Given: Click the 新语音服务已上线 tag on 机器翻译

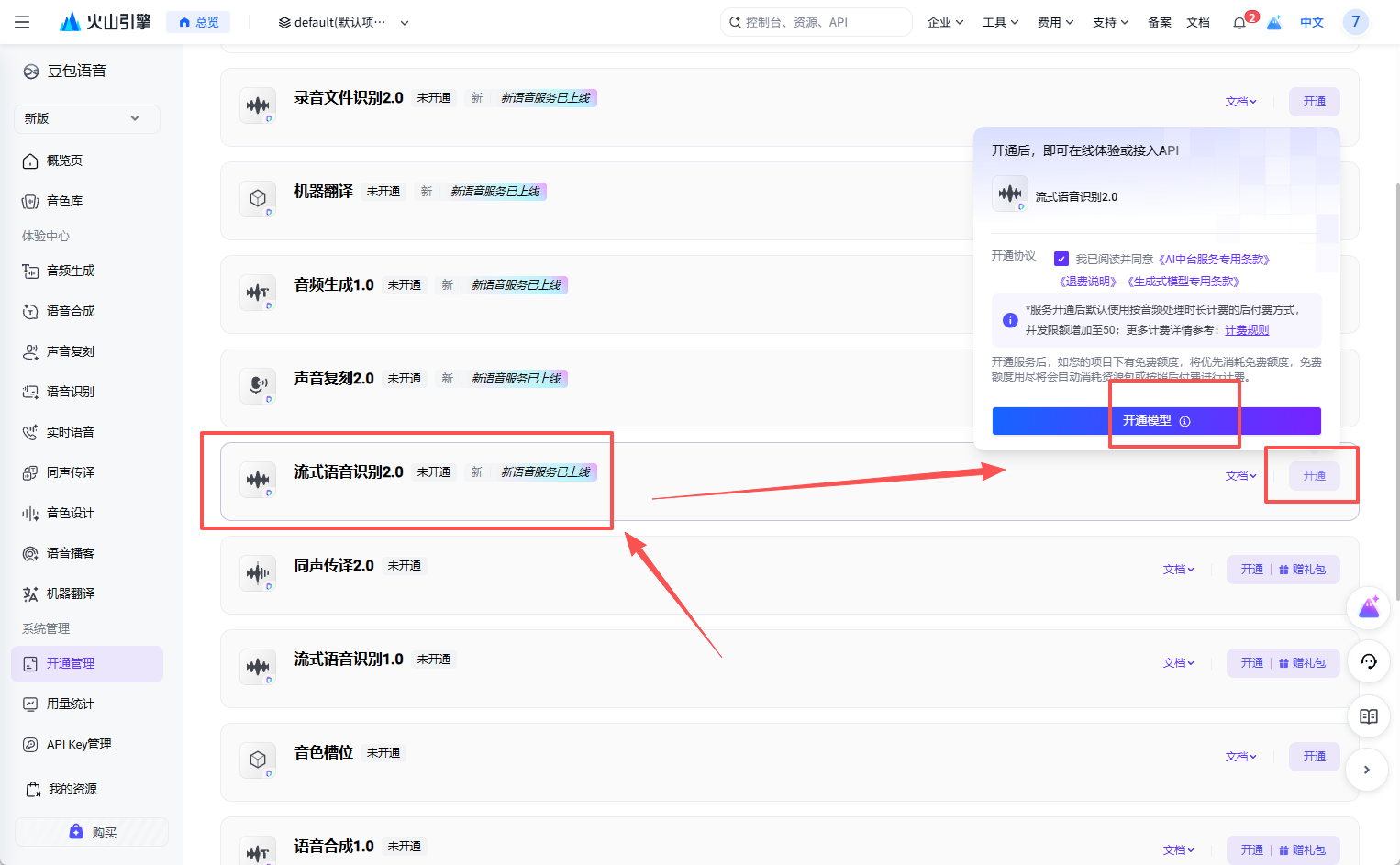Looking at the screenshot, I should click(x=495, y=192).
